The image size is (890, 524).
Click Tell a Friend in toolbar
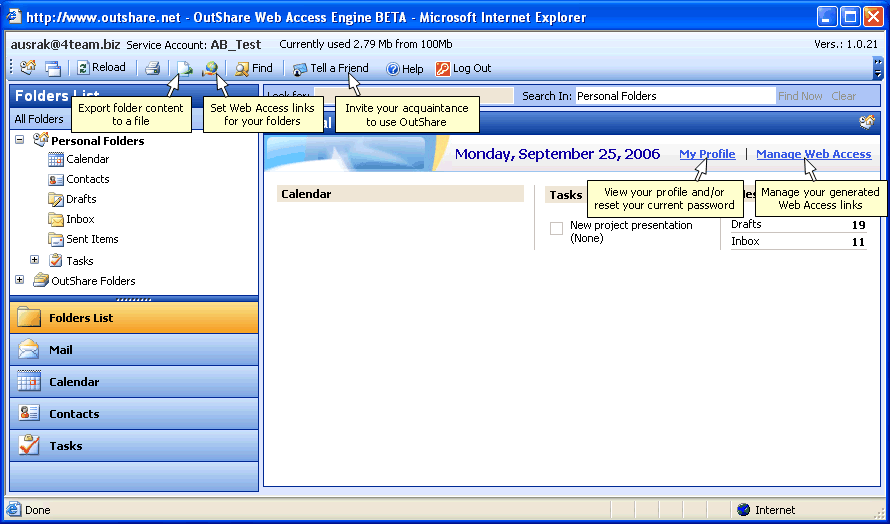click(330, 69)
